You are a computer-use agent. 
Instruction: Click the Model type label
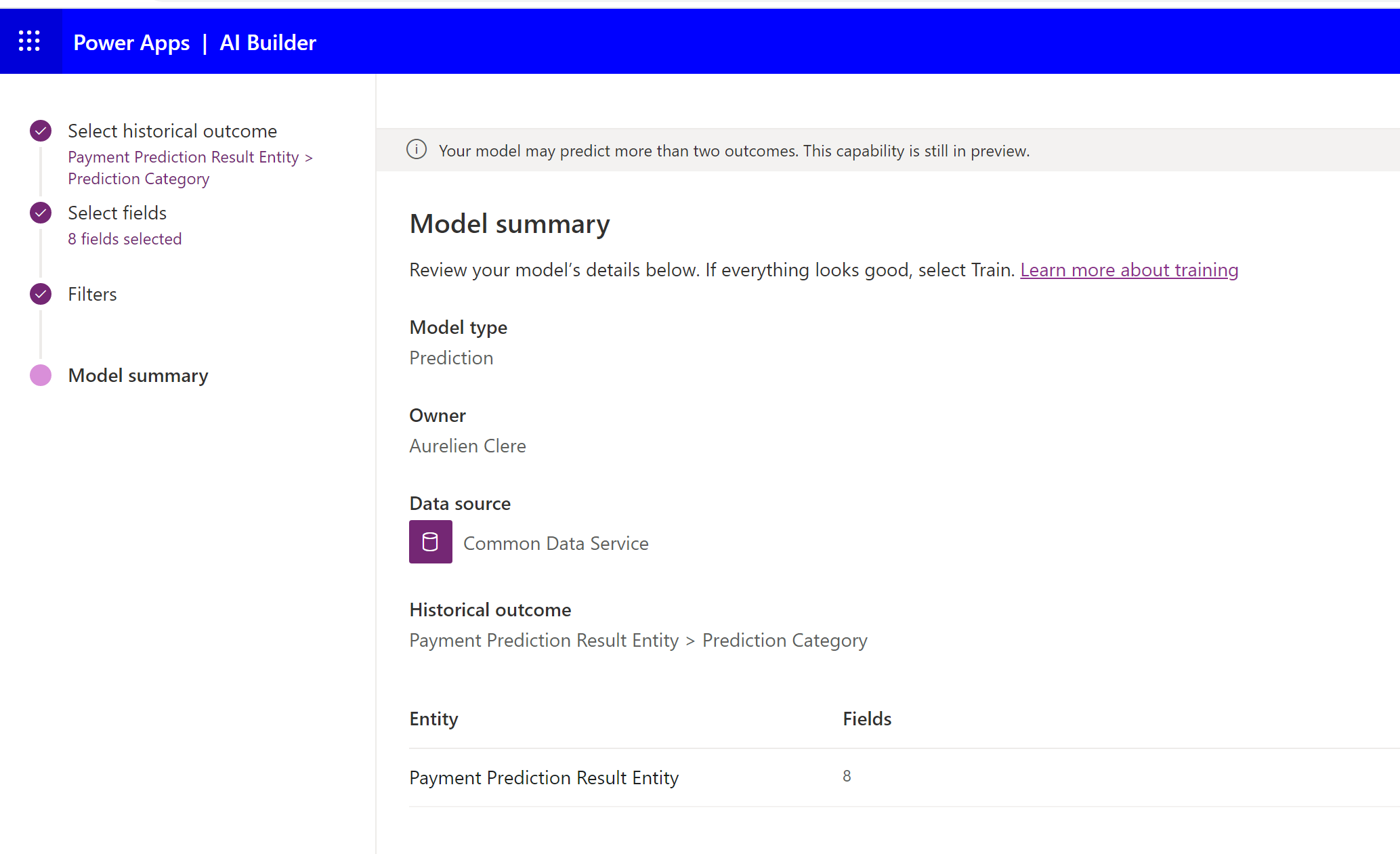(458, 327)
